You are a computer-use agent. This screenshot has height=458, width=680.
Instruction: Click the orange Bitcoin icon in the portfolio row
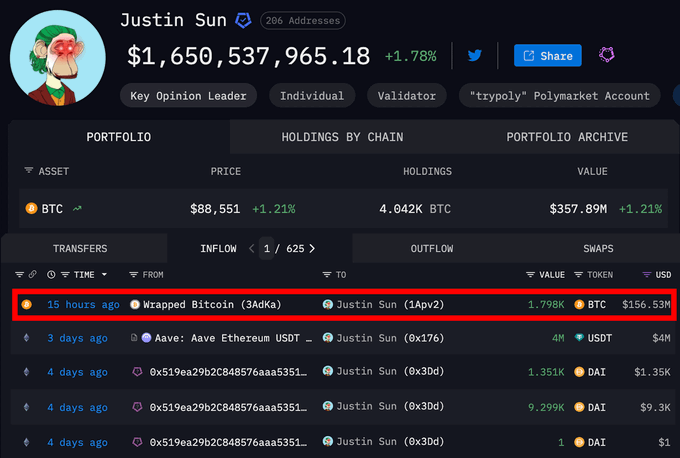(x=32, y=209)
